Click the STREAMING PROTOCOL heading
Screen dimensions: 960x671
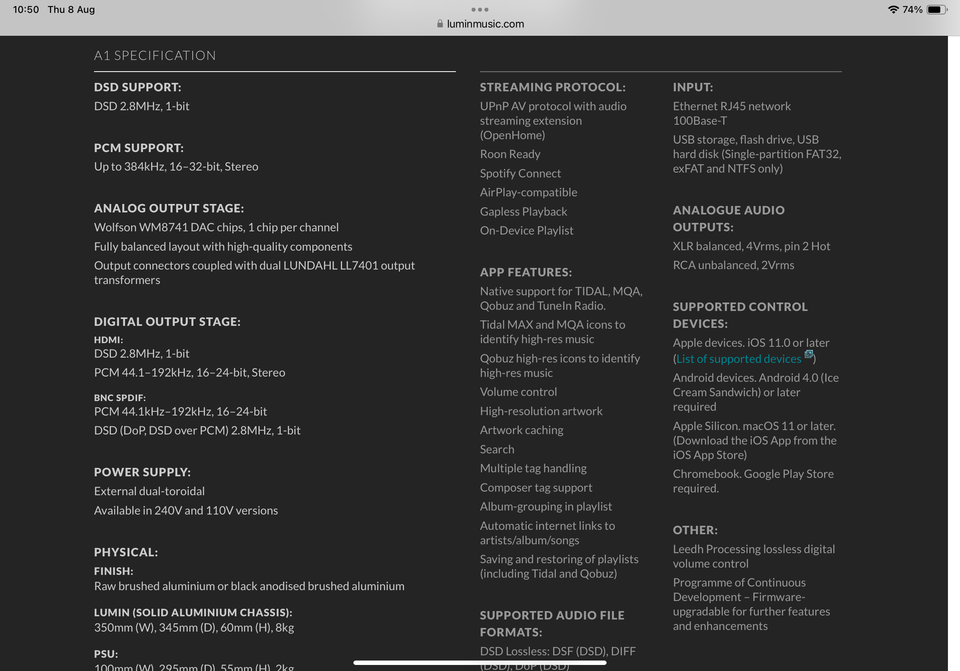(x=553, y=87)
